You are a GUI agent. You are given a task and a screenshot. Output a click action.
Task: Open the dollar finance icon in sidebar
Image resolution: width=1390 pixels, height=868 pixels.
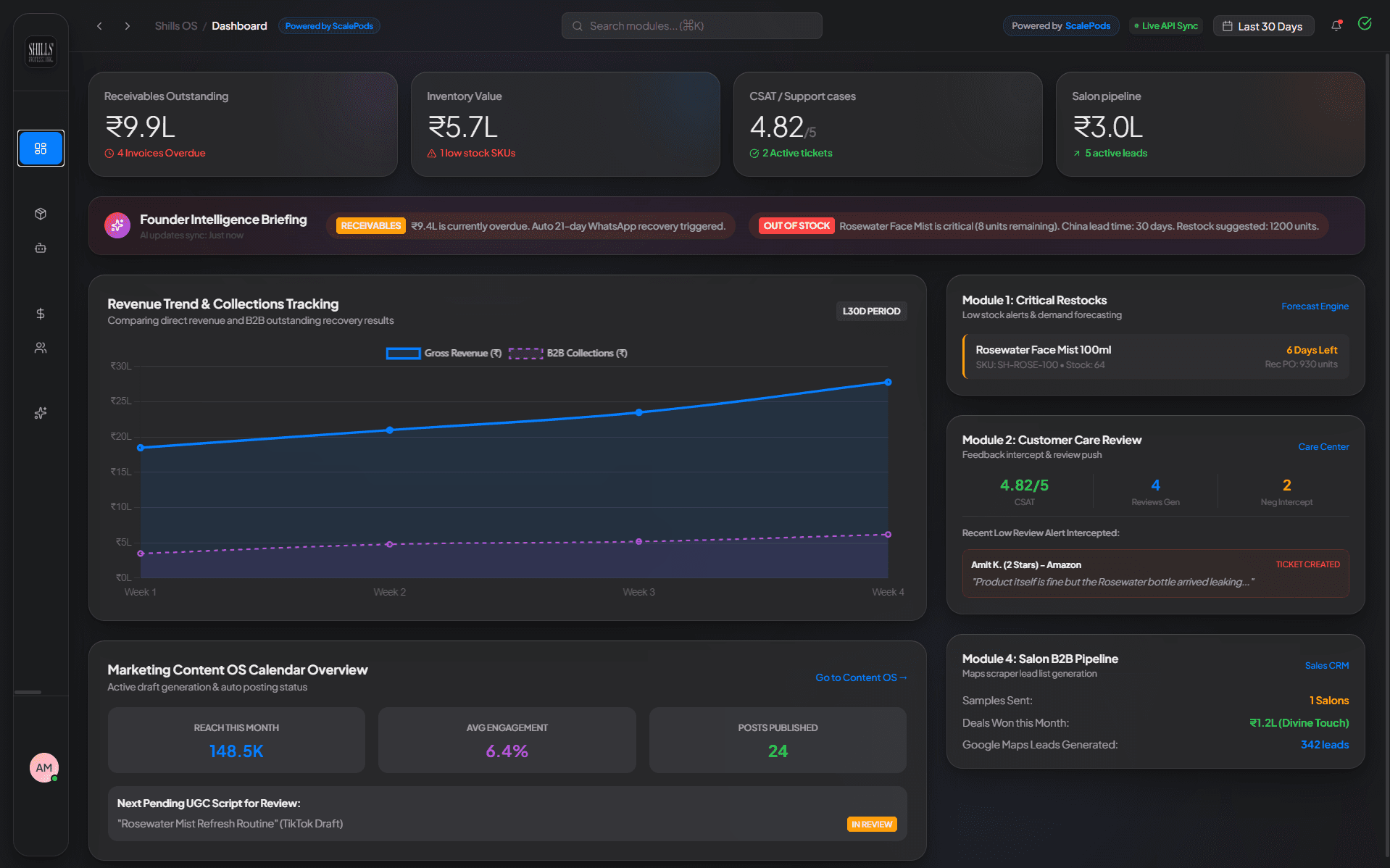click(x=41, y=314)
